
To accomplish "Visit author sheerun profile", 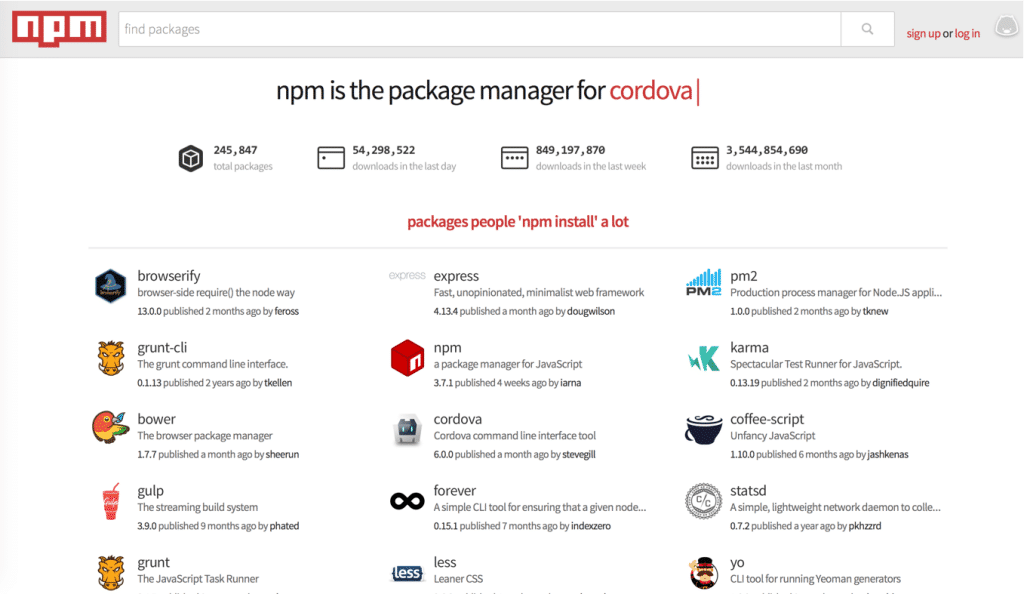I will coord(282,454).
